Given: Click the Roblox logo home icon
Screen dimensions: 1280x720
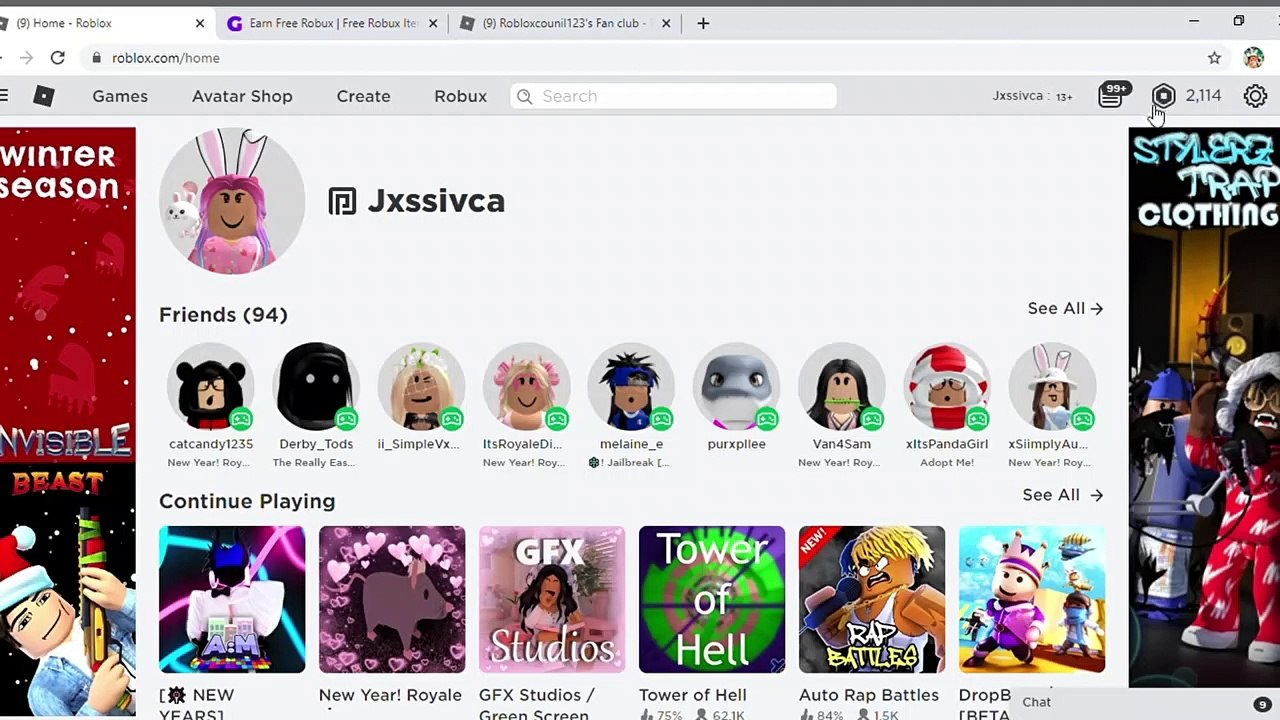Looking at the screenshot, I should [44, 96].
